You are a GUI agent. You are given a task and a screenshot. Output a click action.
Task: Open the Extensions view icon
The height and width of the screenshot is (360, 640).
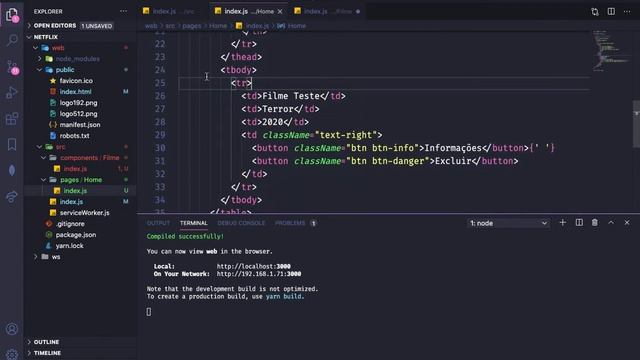(x=12, y=119)
